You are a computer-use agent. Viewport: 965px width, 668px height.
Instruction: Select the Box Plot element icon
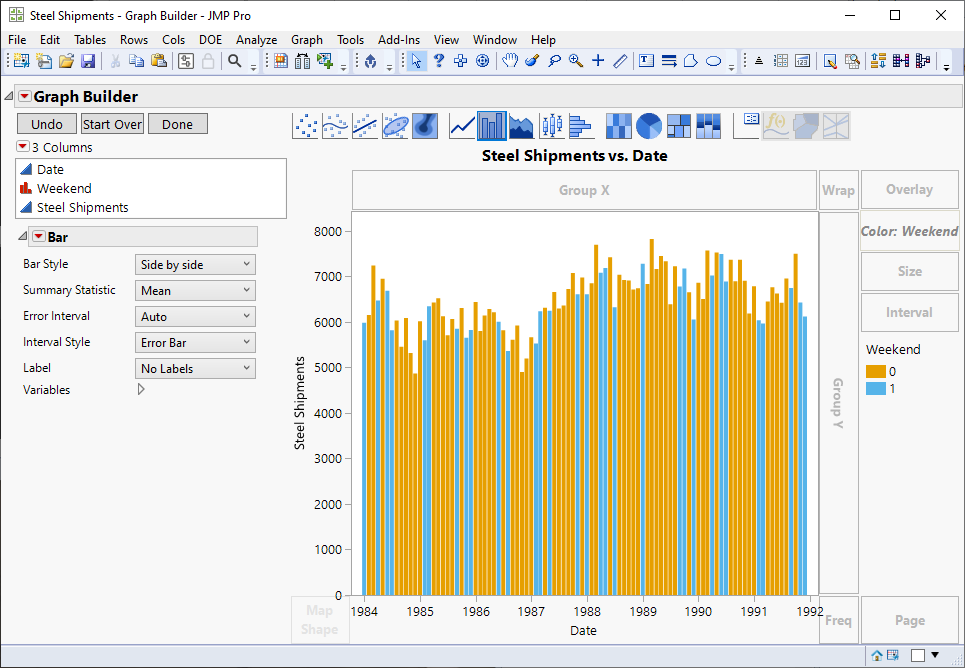tap(550, 125)
